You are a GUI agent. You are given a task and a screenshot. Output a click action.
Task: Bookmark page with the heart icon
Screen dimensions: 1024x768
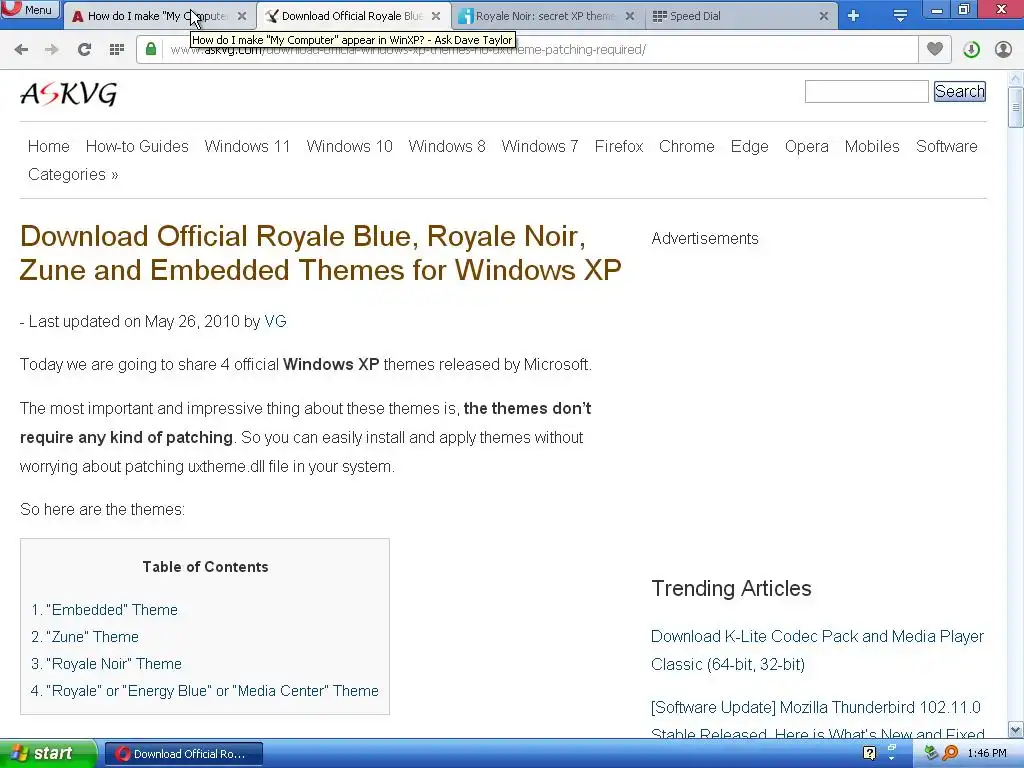point(935,49)
